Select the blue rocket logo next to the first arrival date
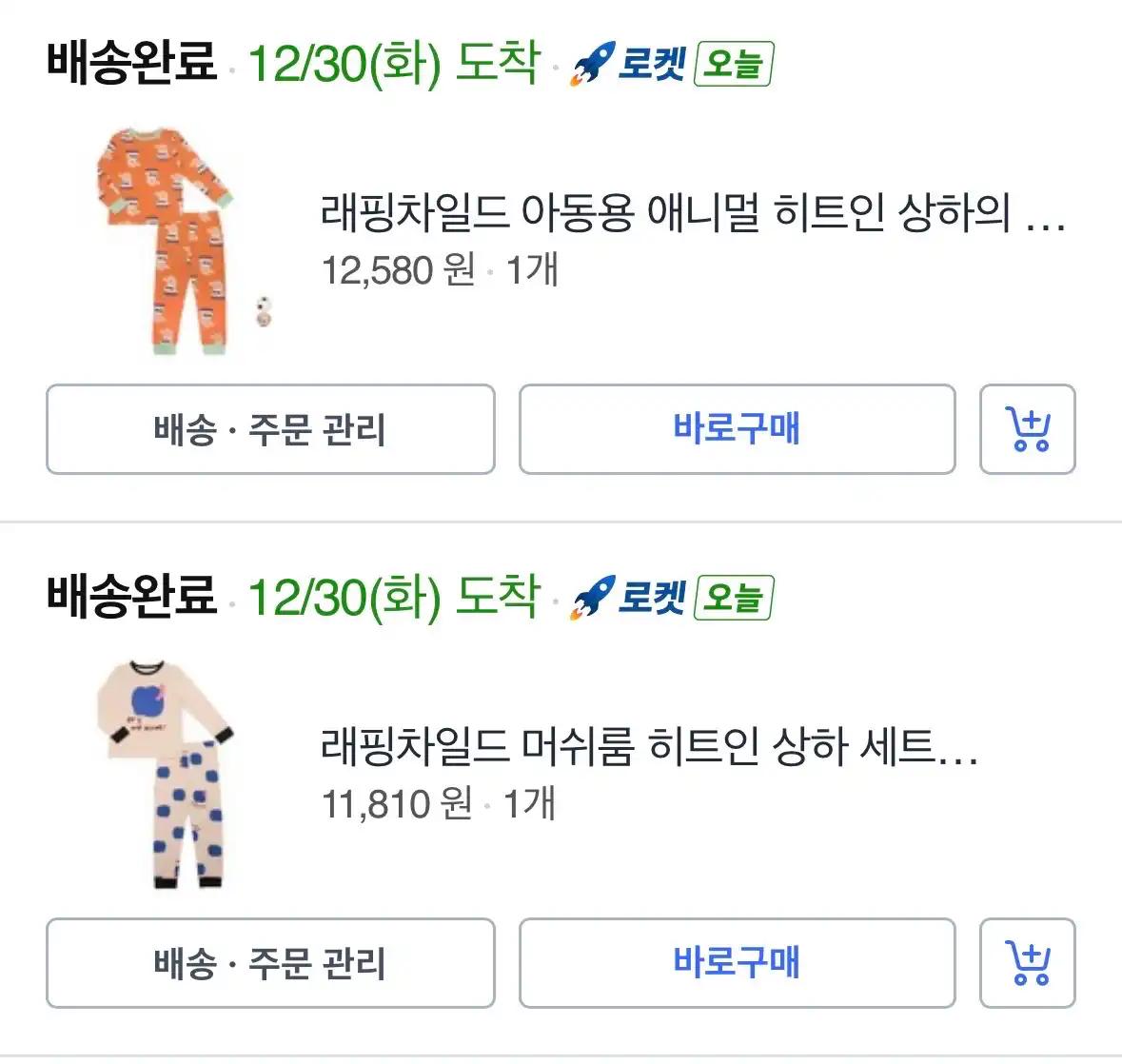Viewport: 1122px width, 1064px height. [590, 65]
